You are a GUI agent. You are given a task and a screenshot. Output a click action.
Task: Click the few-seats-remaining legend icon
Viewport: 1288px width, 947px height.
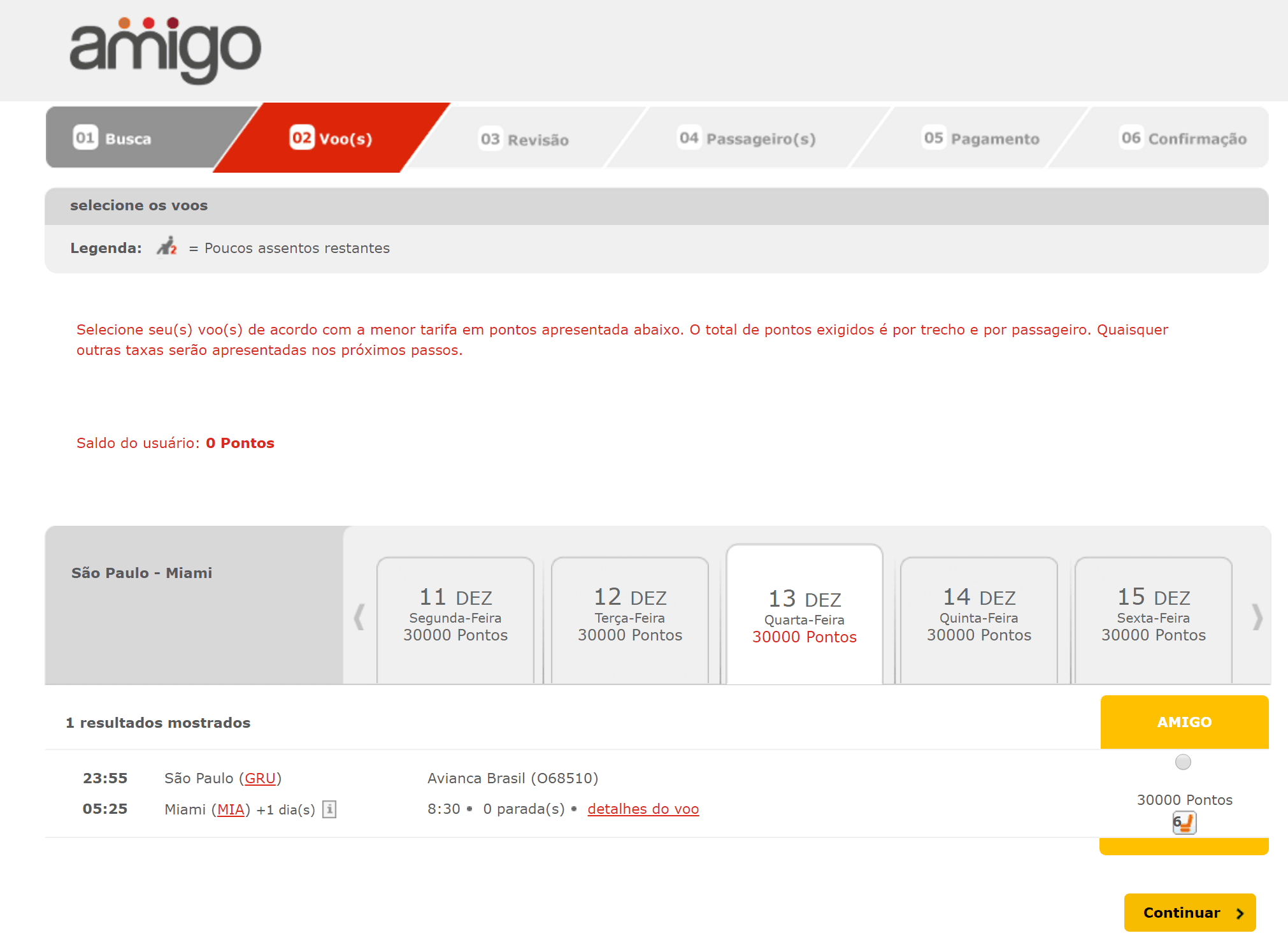tap(167, 247)
